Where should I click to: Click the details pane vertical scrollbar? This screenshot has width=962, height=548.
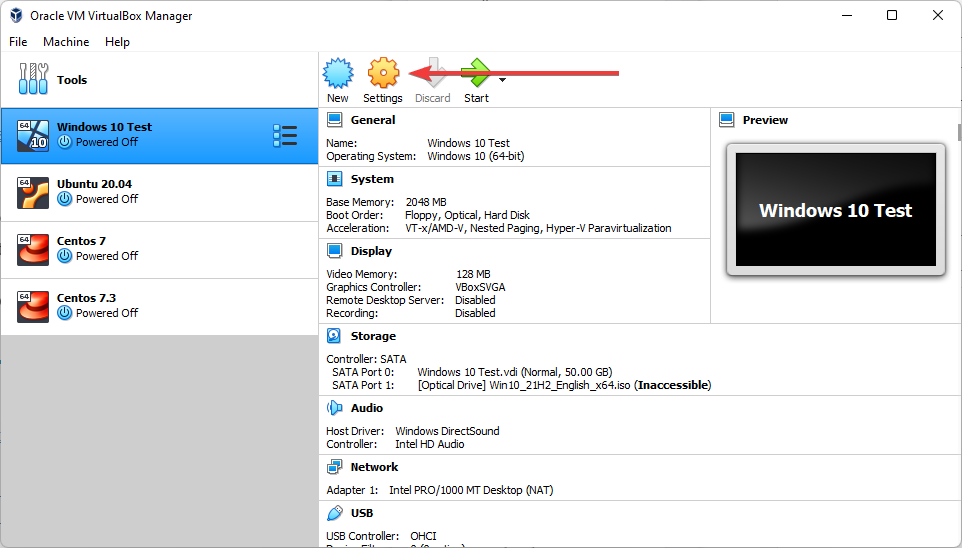959,131
